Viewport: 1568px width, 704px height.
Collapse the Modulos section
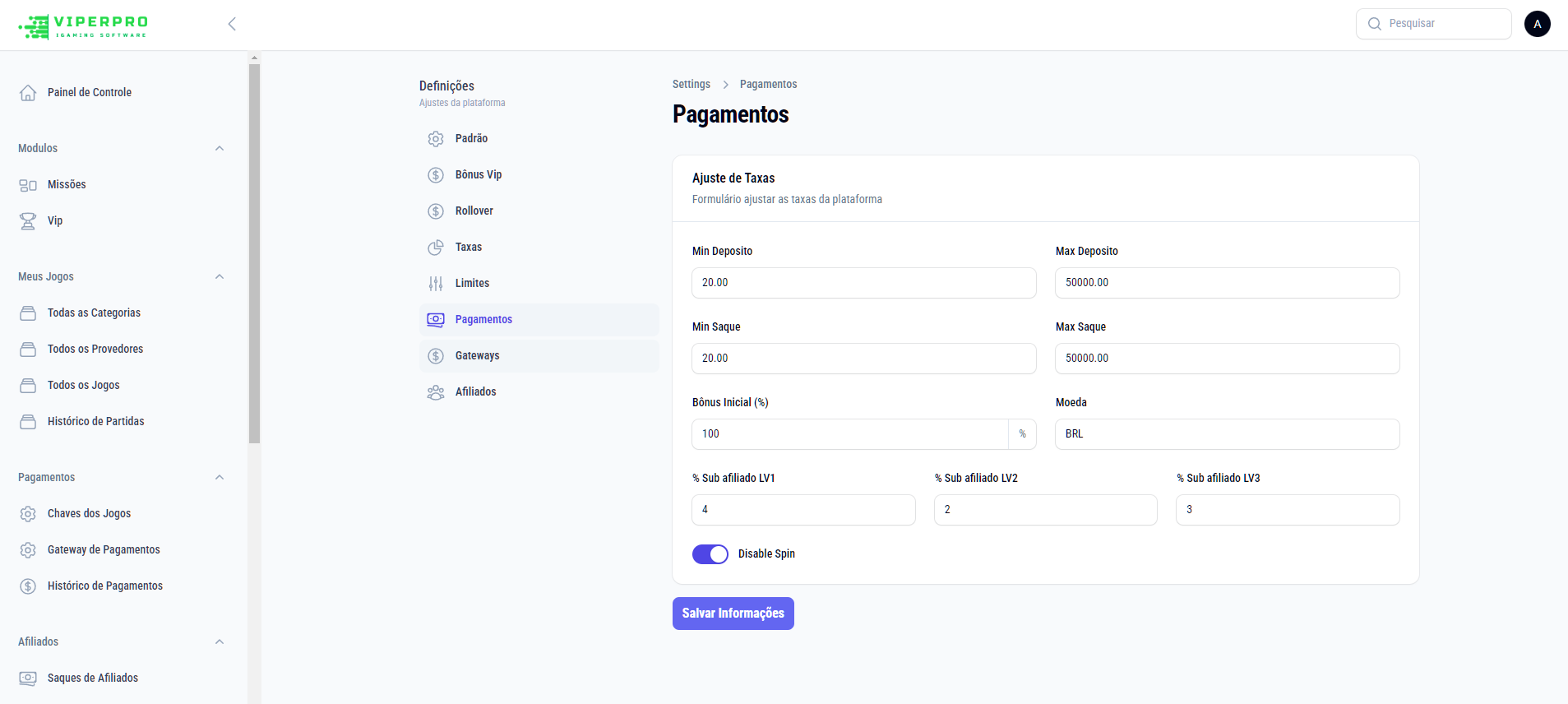click(220, 149)
